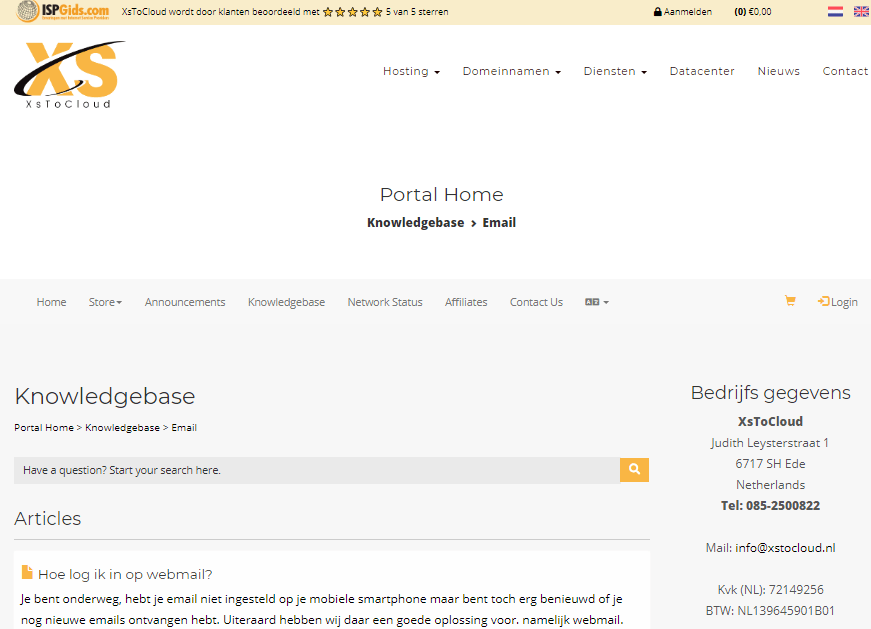This screenshot has width=871, height=629.
Task: Click the Login link
Action: [x=838, y=302]
